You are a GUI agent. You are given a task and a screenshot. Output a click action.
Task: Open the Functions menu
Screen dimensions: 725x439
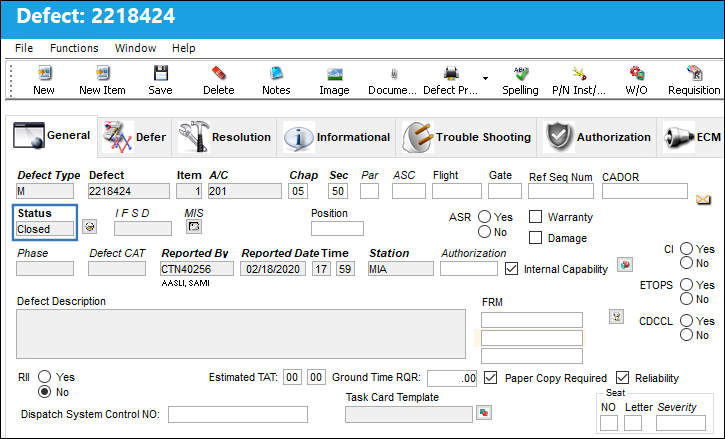(74, 48)
